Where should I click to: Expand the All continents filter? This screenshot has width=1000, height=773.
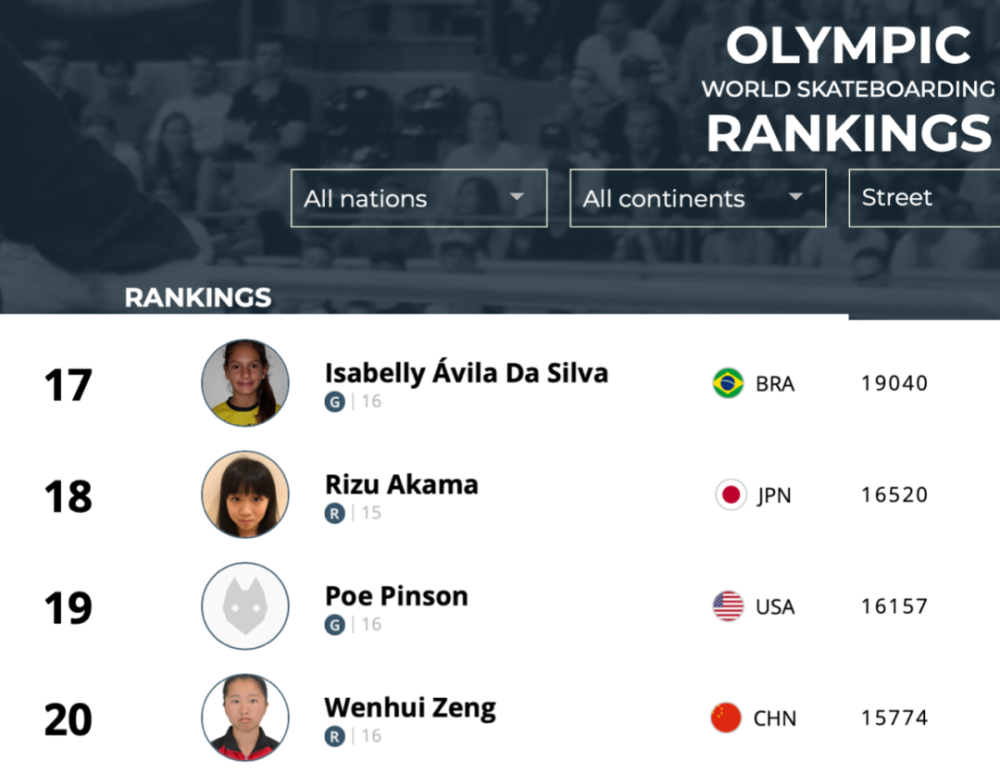(697, 198)
